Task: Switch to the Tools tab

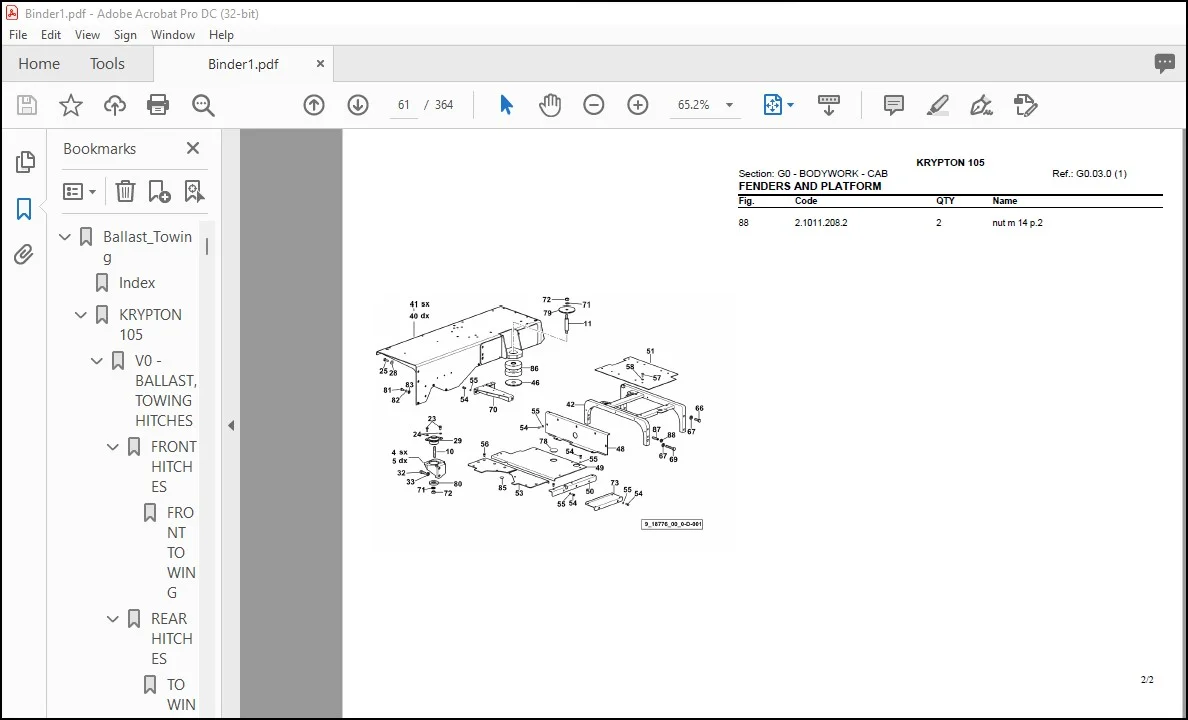Action: coord(107,64)
